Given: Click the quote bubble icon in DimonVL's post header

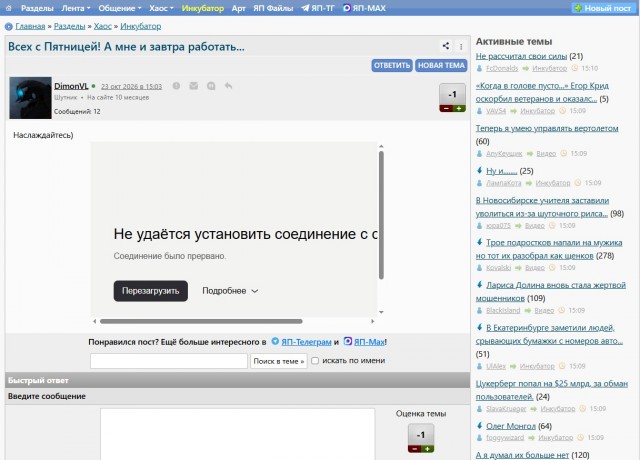Looking at the screenshot, I should [x=211, y=86].
